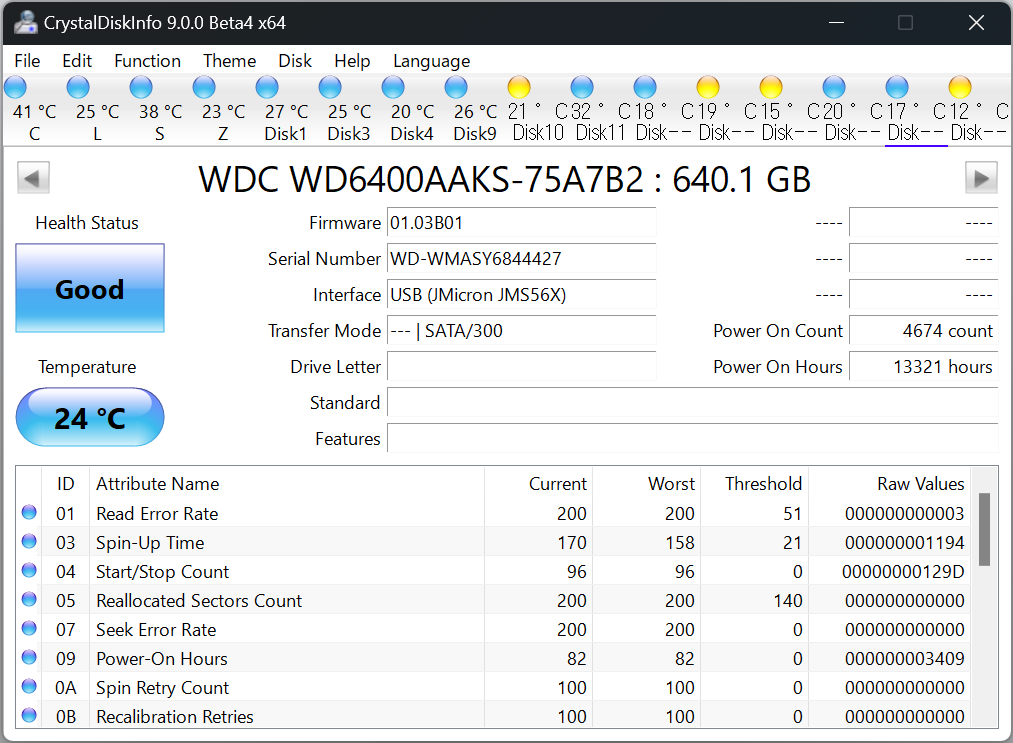This screenshot has height=743, width=1013.
Task: Click the Attribute Name column header
Action: pos(158,484)
